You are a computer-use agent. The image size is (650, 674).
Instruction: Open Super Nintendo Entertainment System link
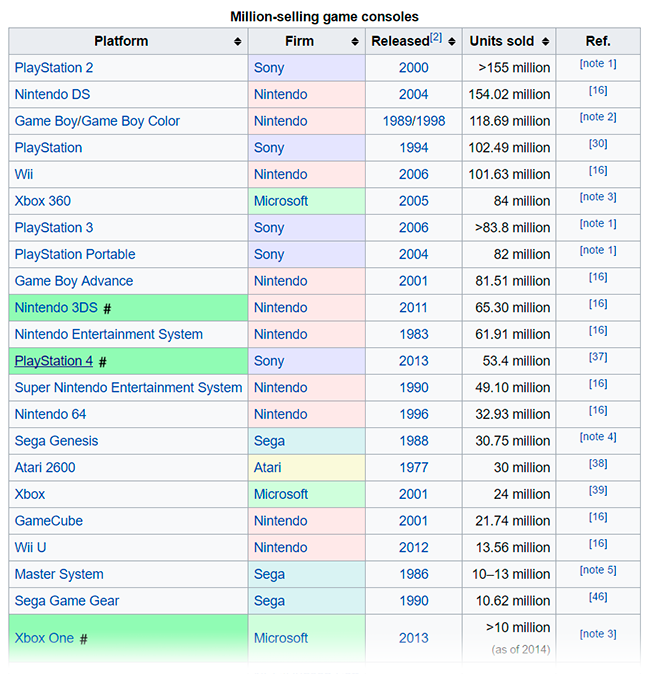coord(128,387)
